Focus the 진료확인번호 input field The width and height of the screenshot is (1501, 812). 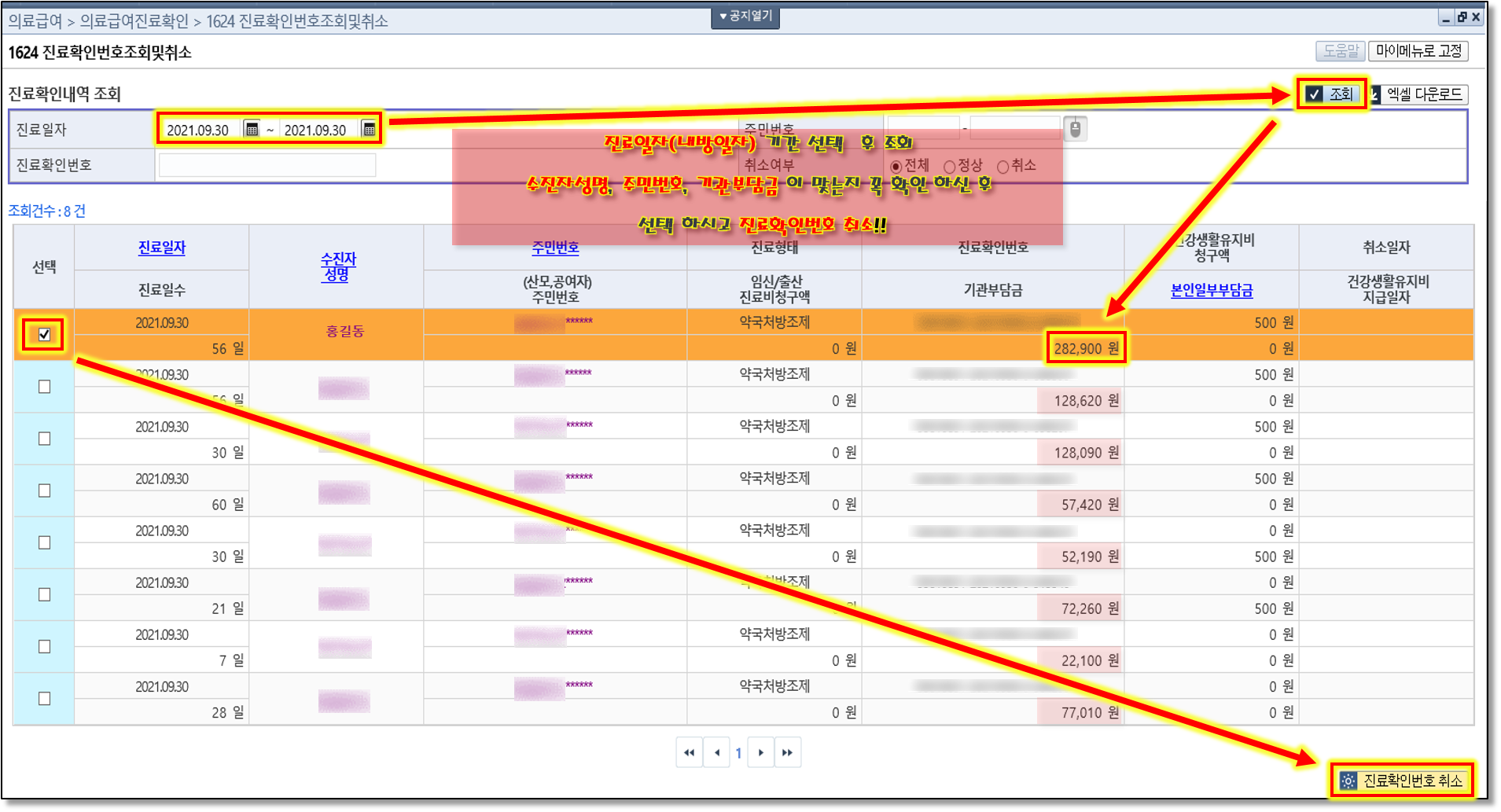[267, 165]
